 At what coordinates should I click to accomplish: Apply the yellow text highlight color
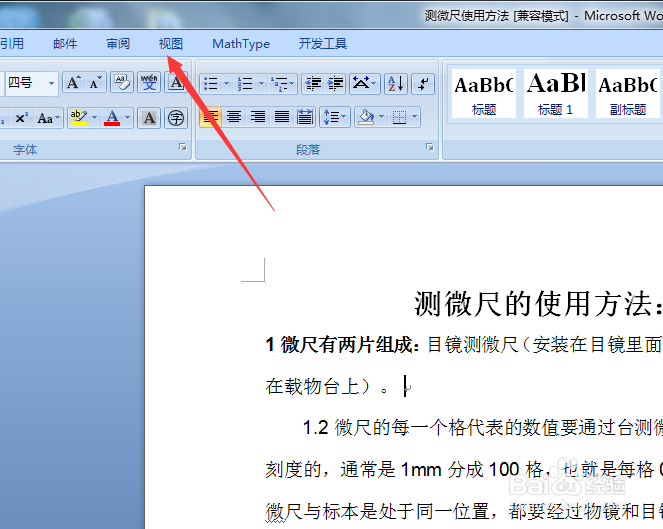pos(79,118)
